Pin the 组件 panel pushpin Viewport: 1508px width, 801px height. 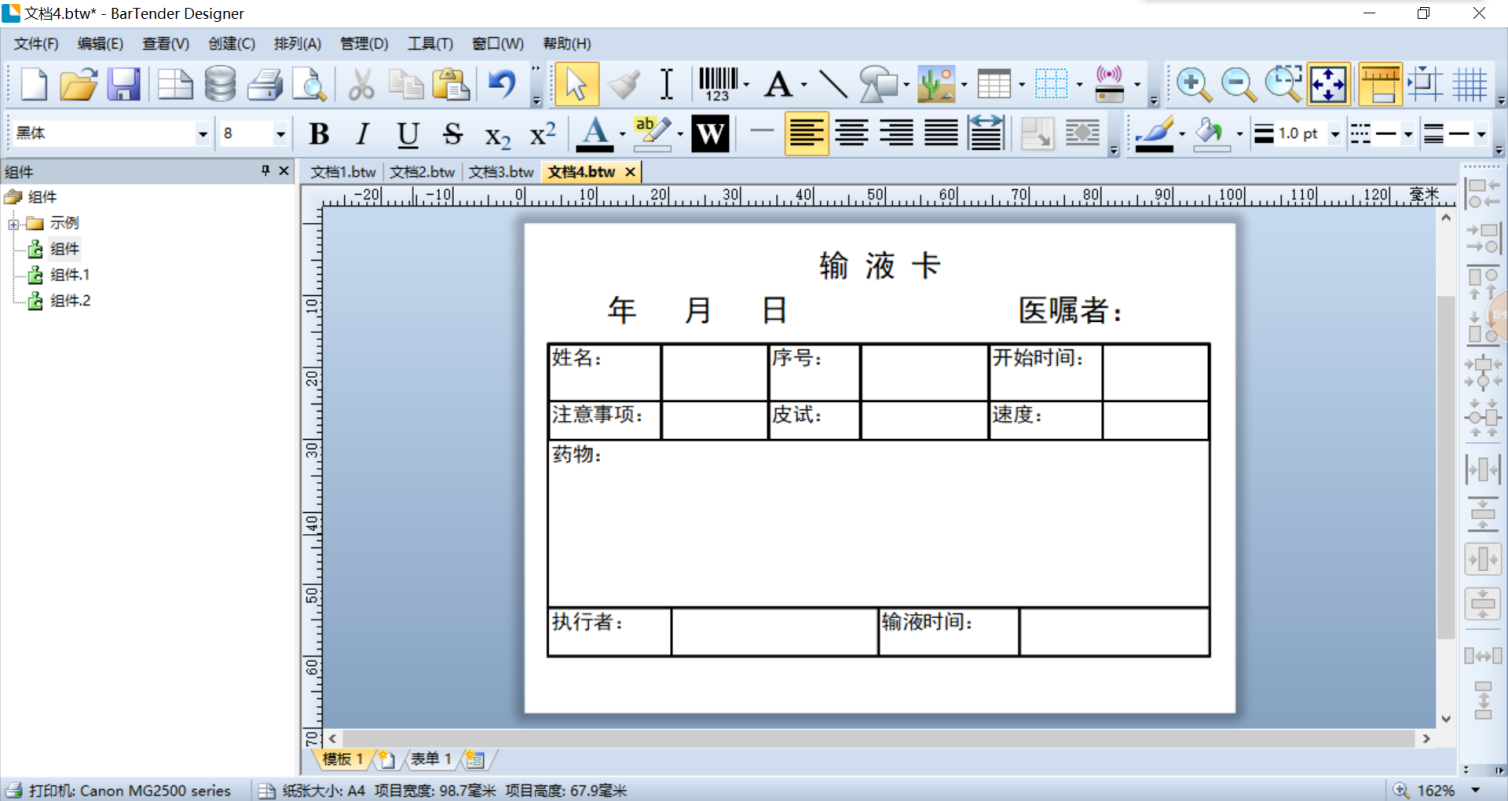tap(265, 171)
